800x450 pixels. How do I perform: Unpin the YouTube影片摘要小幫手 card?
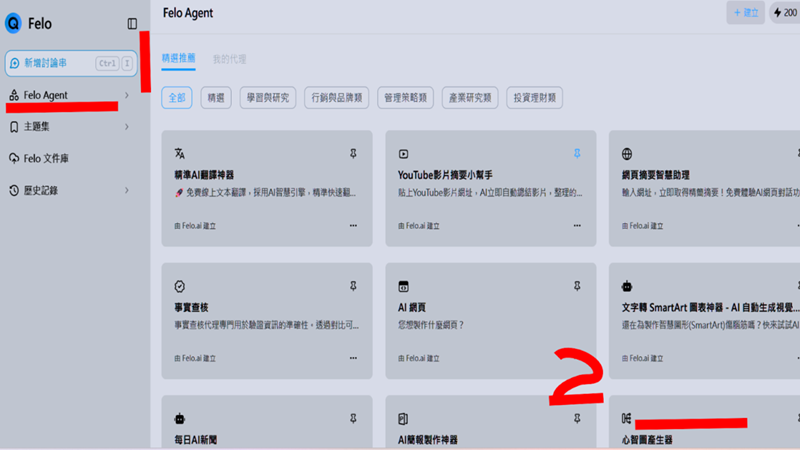(576, 154)
